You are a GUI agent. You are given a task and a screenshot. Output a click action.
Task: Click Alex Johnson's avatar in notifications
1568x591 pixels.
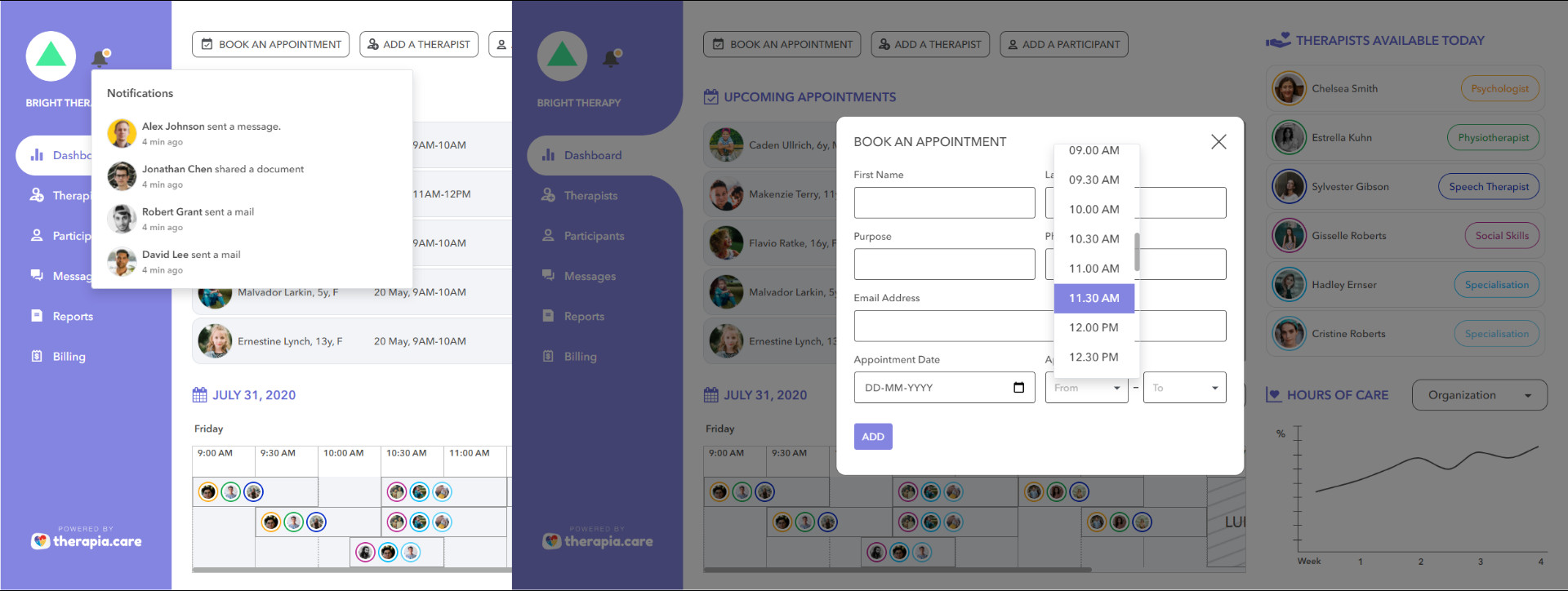[x=122, y=133]
